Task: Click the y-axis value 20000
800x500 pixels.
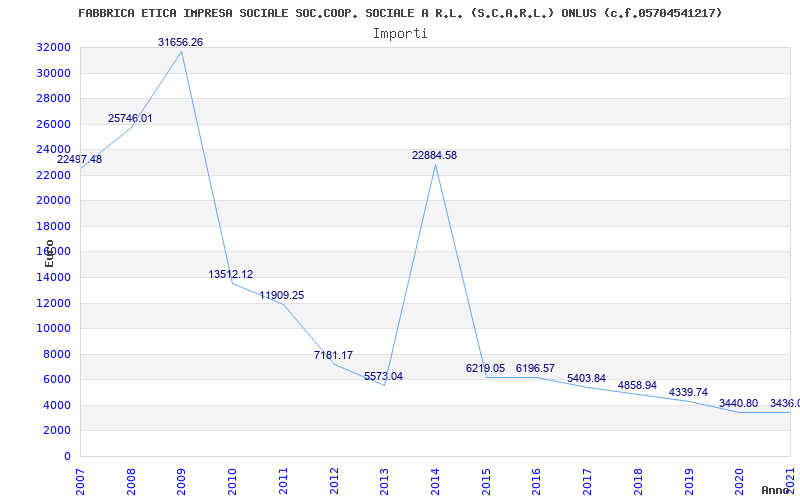Action: pyautogui.click(x=53, y=201)
